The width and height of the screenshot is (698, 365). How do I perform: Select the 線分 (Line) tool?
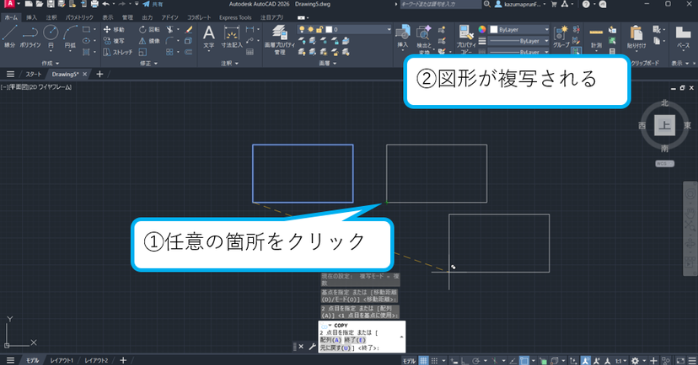tap(9, 36)
